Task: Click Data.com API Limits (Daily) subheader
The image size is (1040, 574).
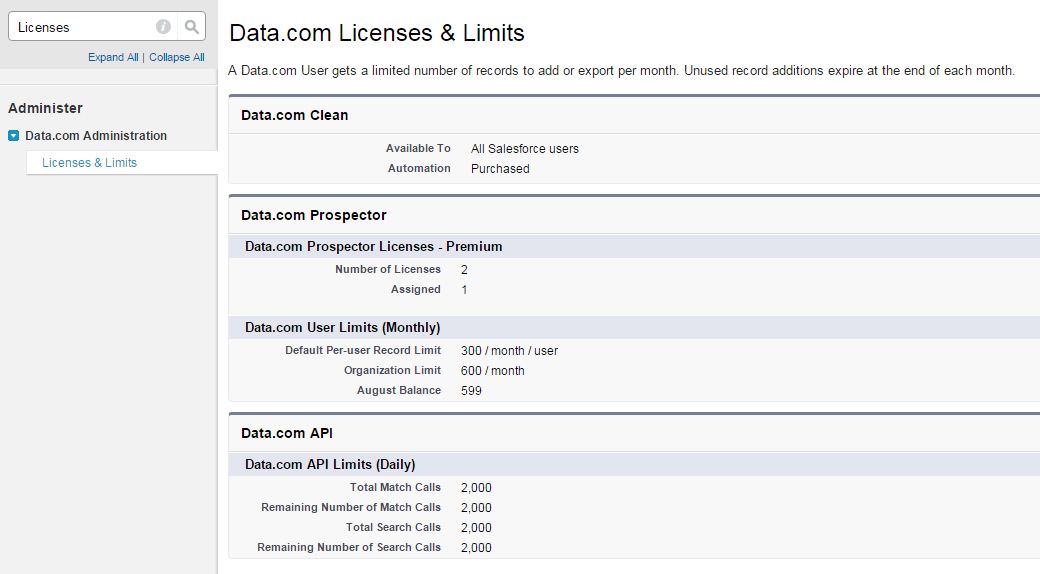Action: pos(330,465)
